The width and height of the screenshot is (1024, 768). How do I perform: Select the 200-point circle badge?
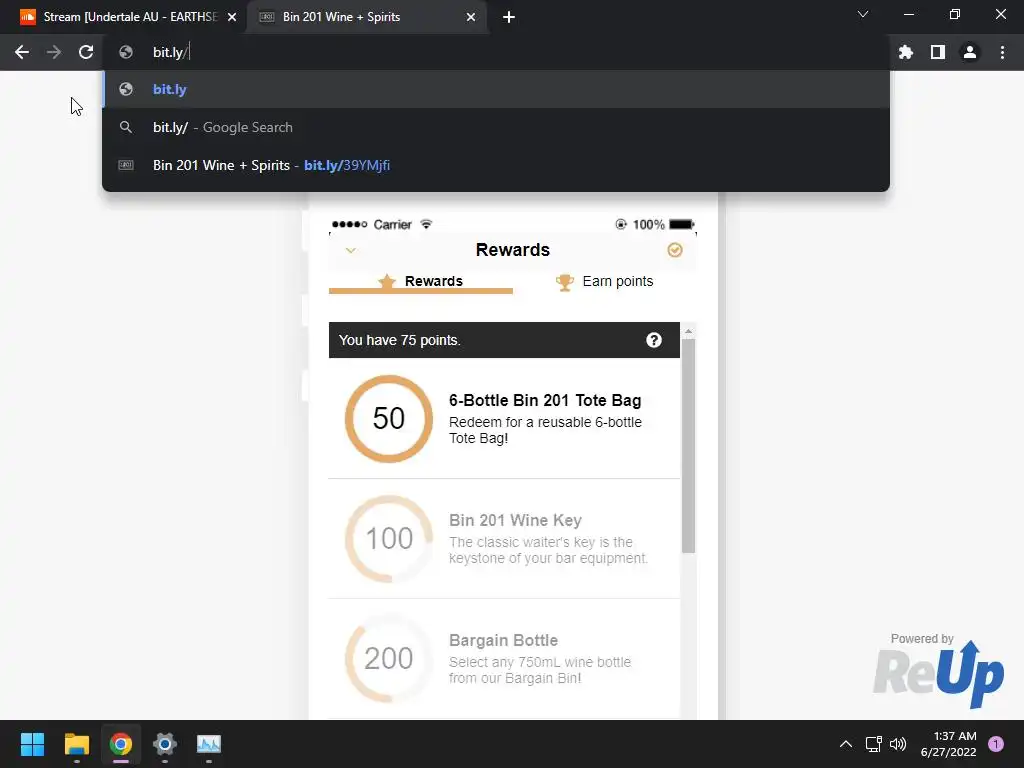point(389,658)
